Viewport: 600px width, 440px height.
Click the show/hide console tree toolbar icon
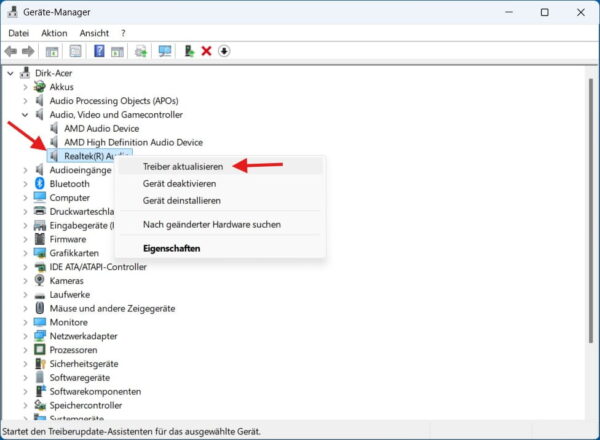tap(52, 51)
